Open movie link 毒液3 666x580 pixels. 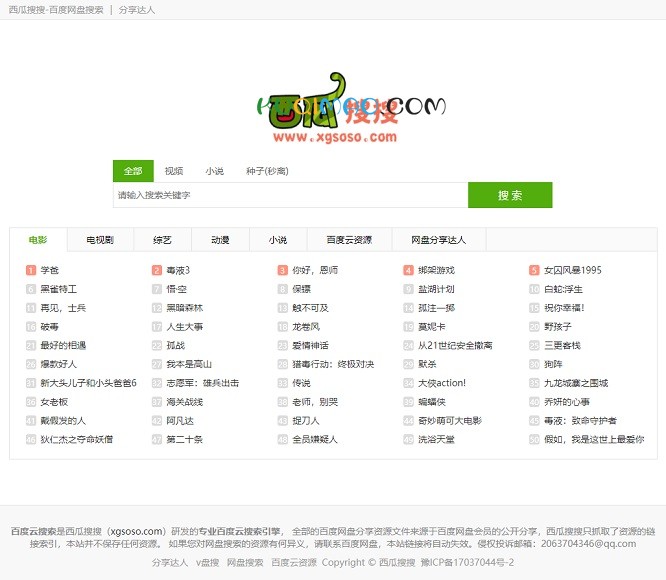[x=178, y=270]
